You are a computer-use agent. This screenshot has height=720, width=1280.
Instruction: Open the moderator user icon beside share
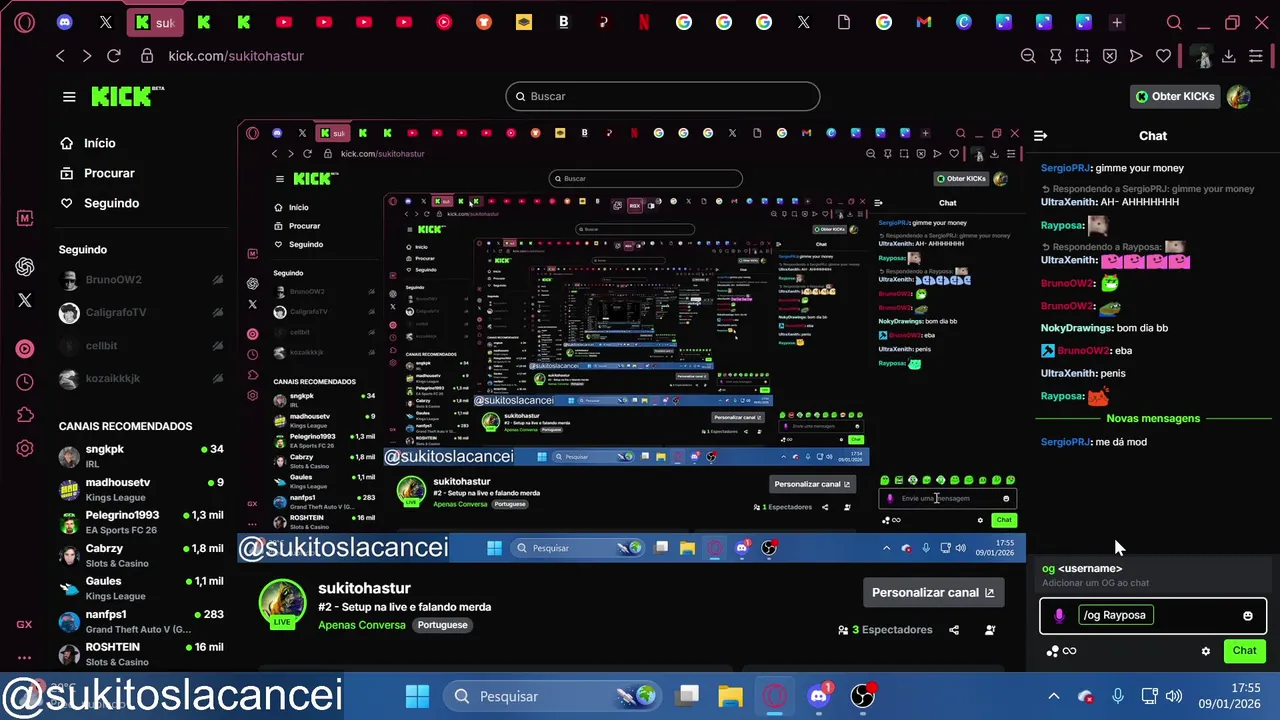click(x=990, y=630)
